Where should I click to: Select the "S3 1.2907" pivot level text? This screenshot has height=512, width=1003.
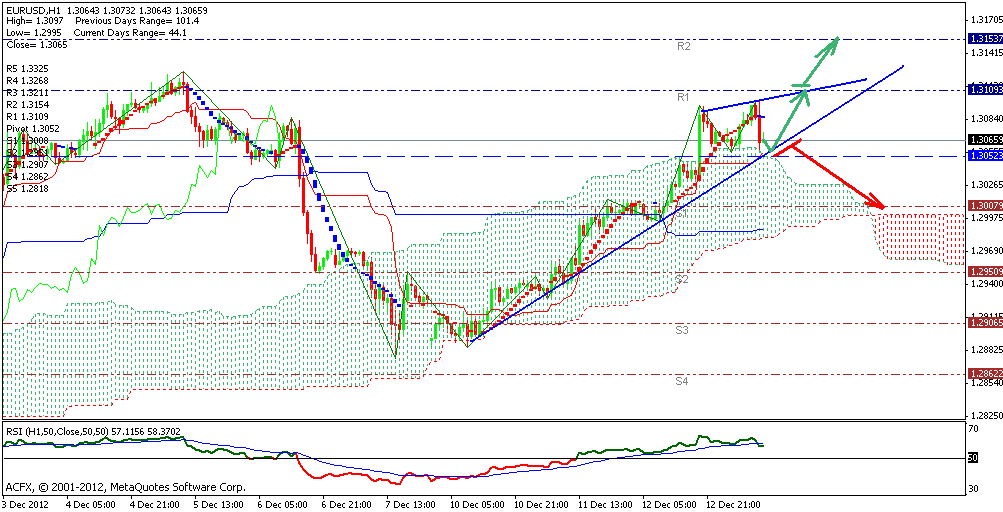[x=27, y=164]
